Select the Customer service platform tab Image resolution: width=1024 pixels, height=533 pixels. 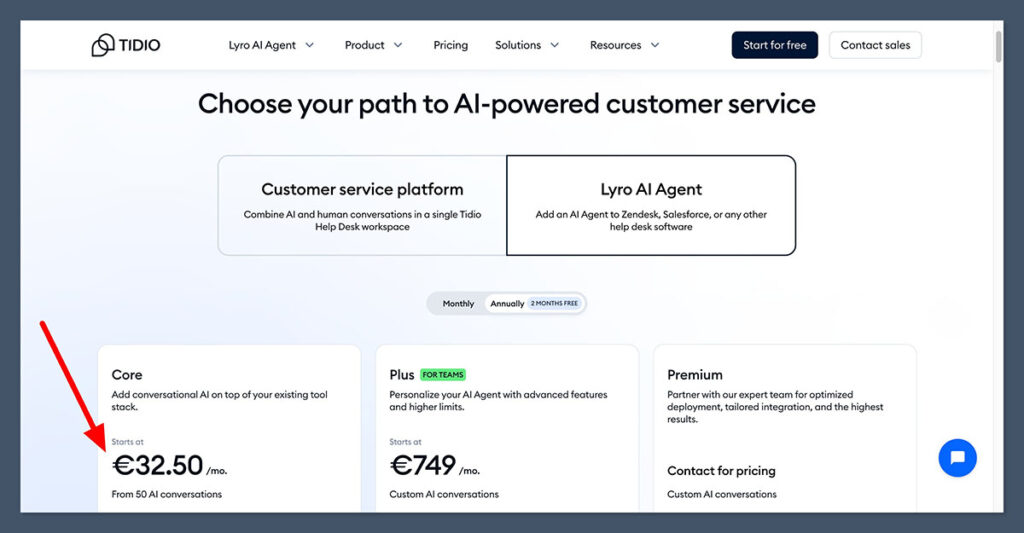coord(362,205)
